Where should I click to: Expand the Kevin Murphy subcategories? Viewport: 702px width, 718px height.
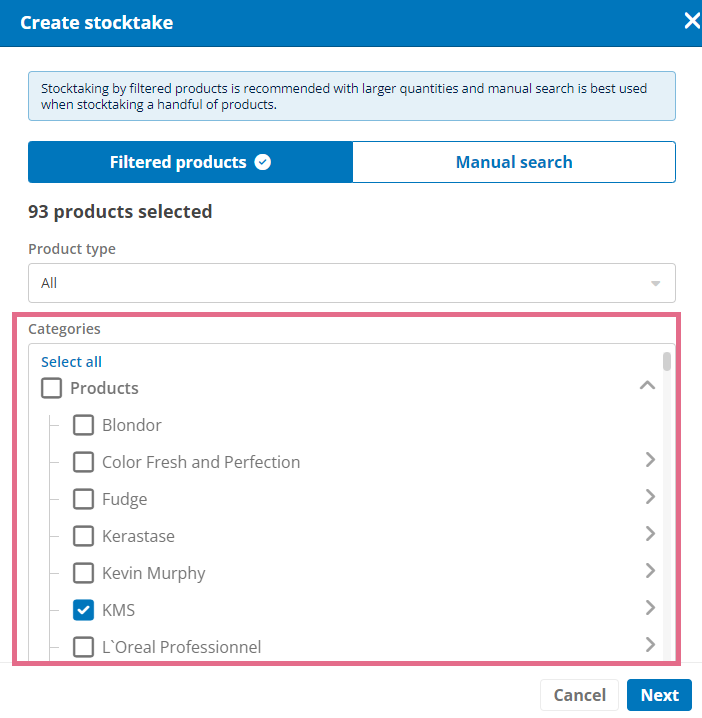coord(650,571)
